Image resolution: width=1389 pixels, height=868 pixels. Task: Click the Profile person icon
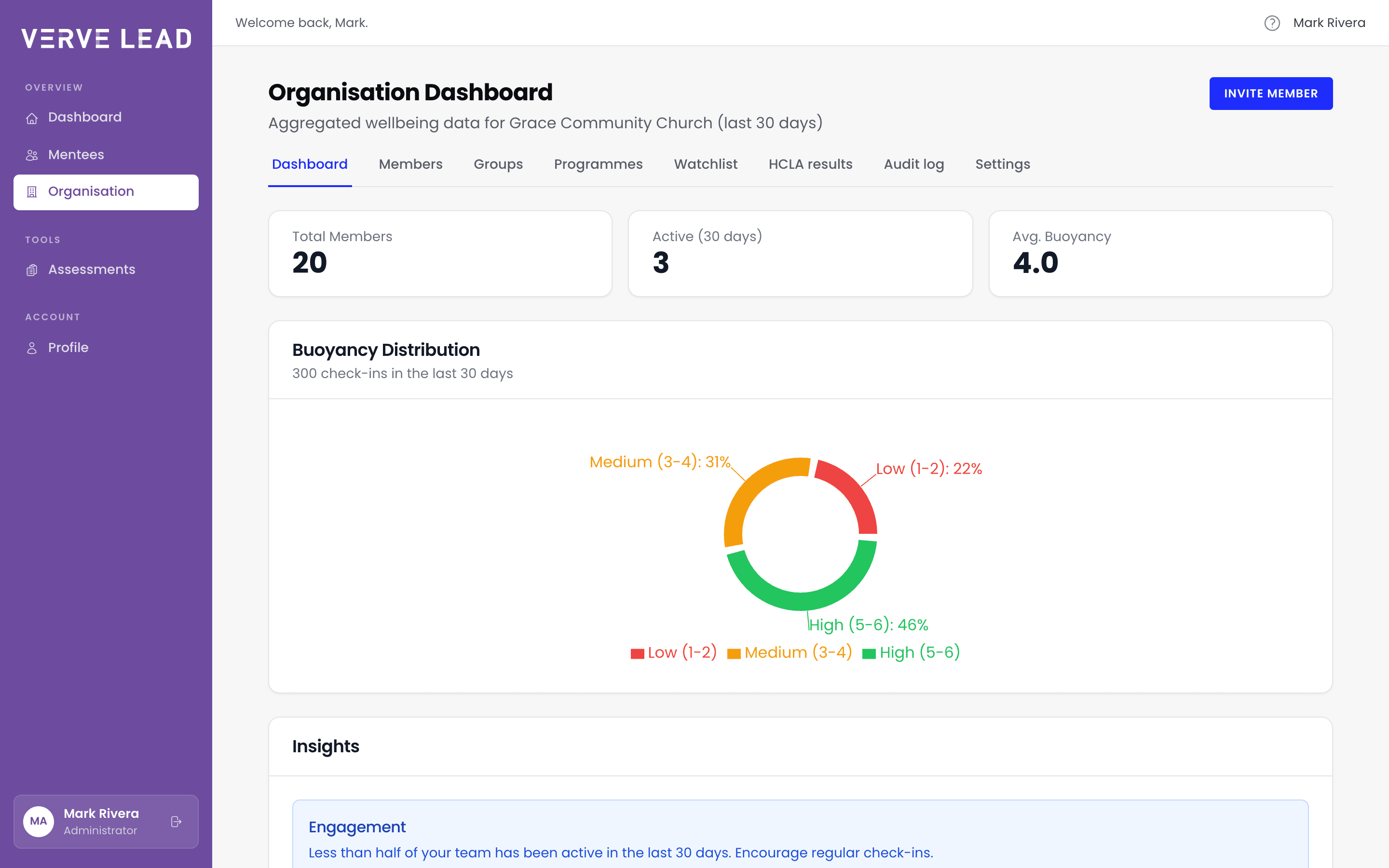click(x=32, y=348)
